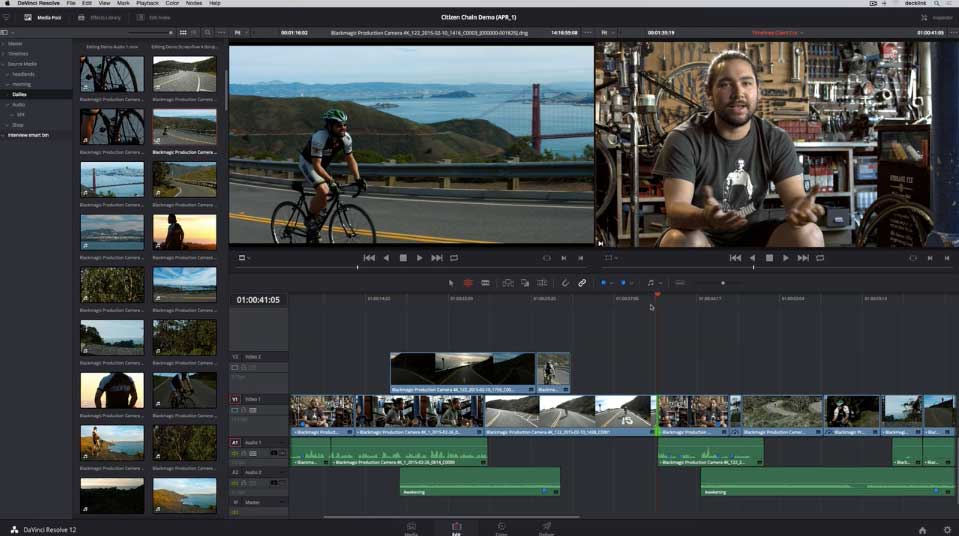Expand the Audio bin
Viewport: 959px width, 536px height.
tap(7, 105)
